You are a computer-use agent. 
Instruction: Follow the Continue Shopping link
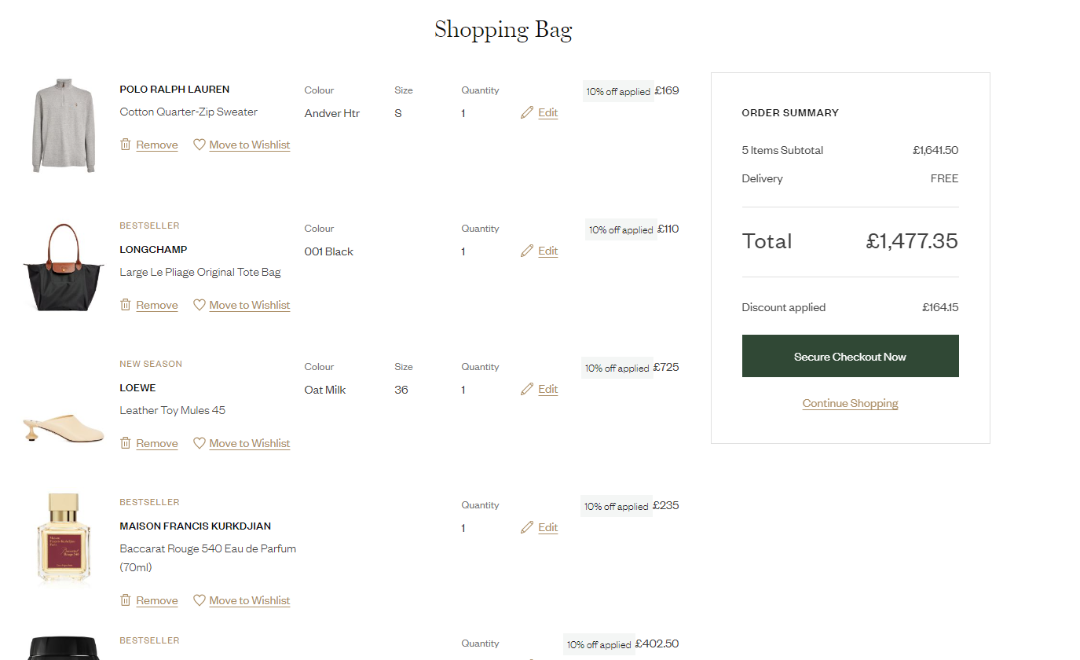(850, 404)
